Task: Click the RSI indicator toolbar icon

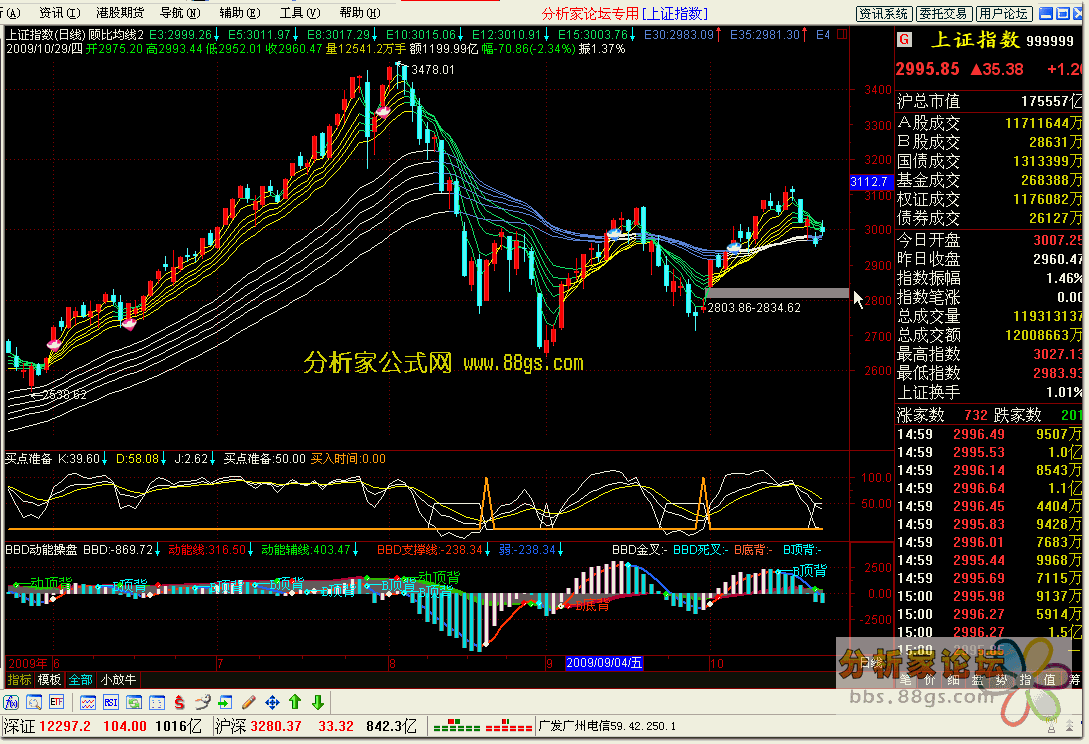Action: tap(111, 702)
